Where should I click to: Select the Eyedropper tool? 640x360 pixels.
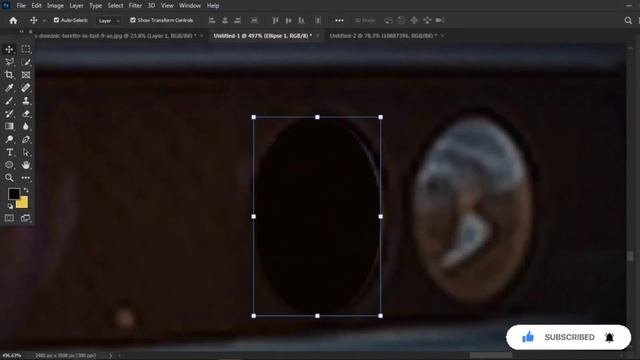point(9,88)
